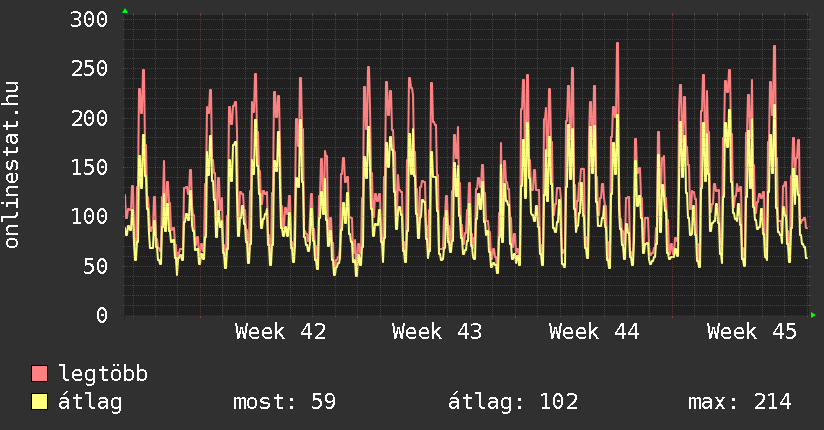Click the 'max: 214' statistic
Image resolution: width=824 pixels, height=430 pixels.
739,402
